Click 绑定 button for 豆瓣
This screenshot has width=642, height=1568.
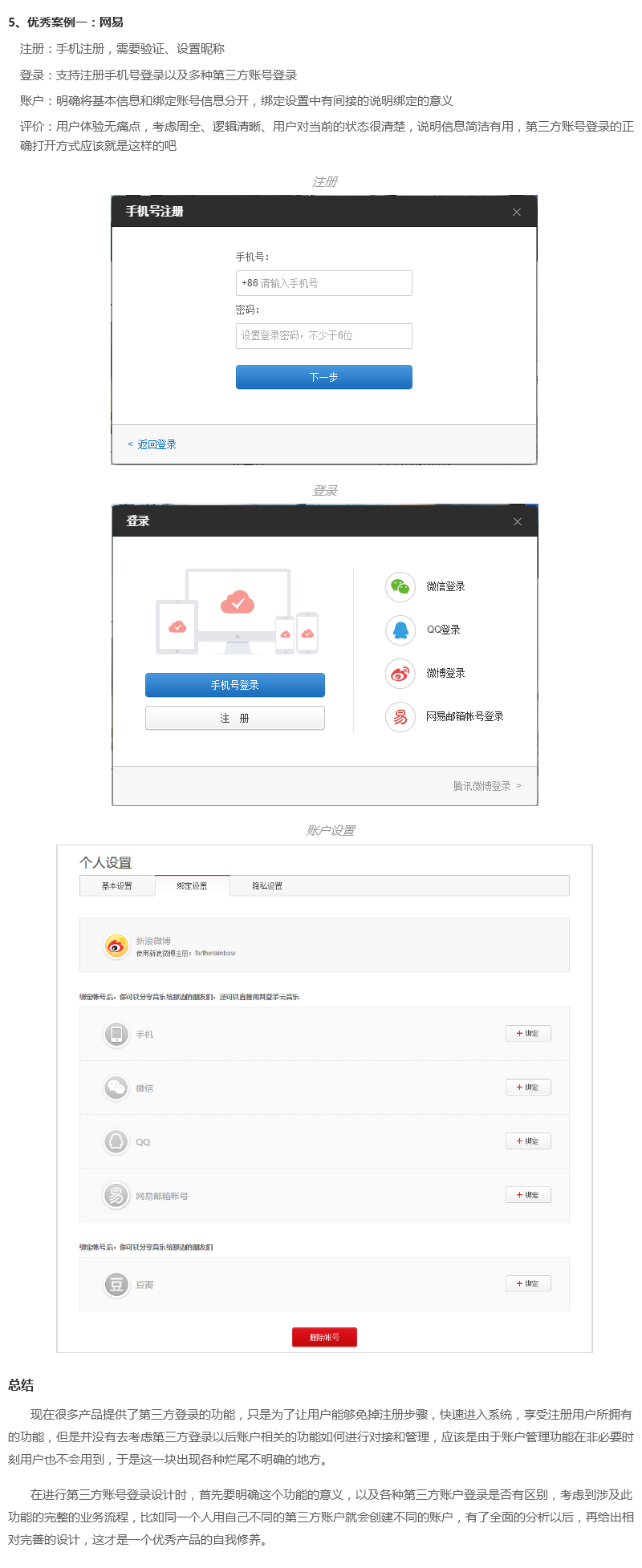pos(528,1284)
